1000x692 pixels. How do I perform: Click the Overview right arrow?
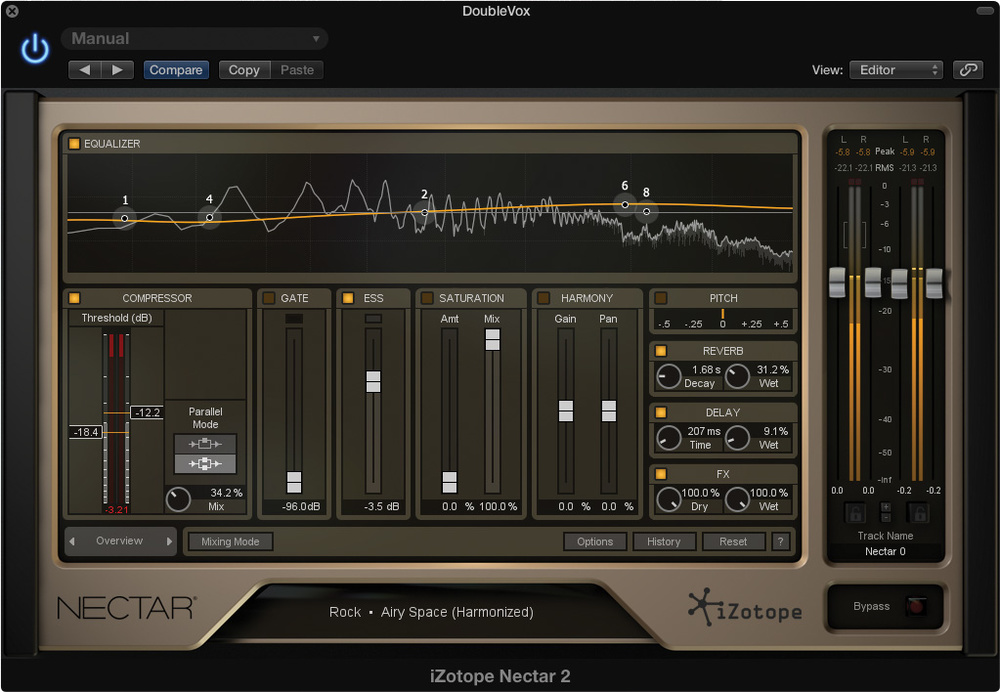coord(169,541)
